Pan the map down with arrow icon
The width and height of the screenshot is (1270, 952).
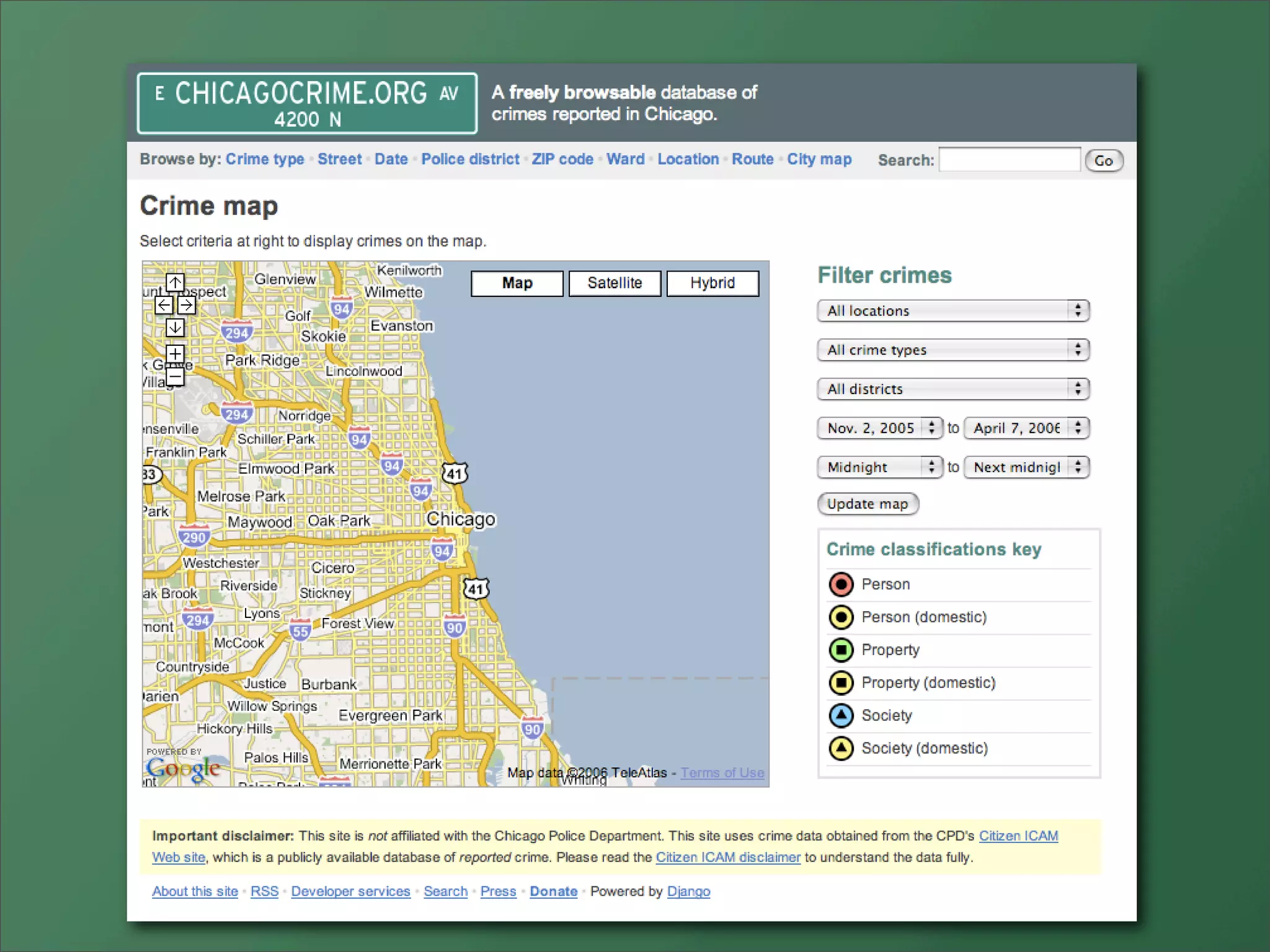coord(175,327)
